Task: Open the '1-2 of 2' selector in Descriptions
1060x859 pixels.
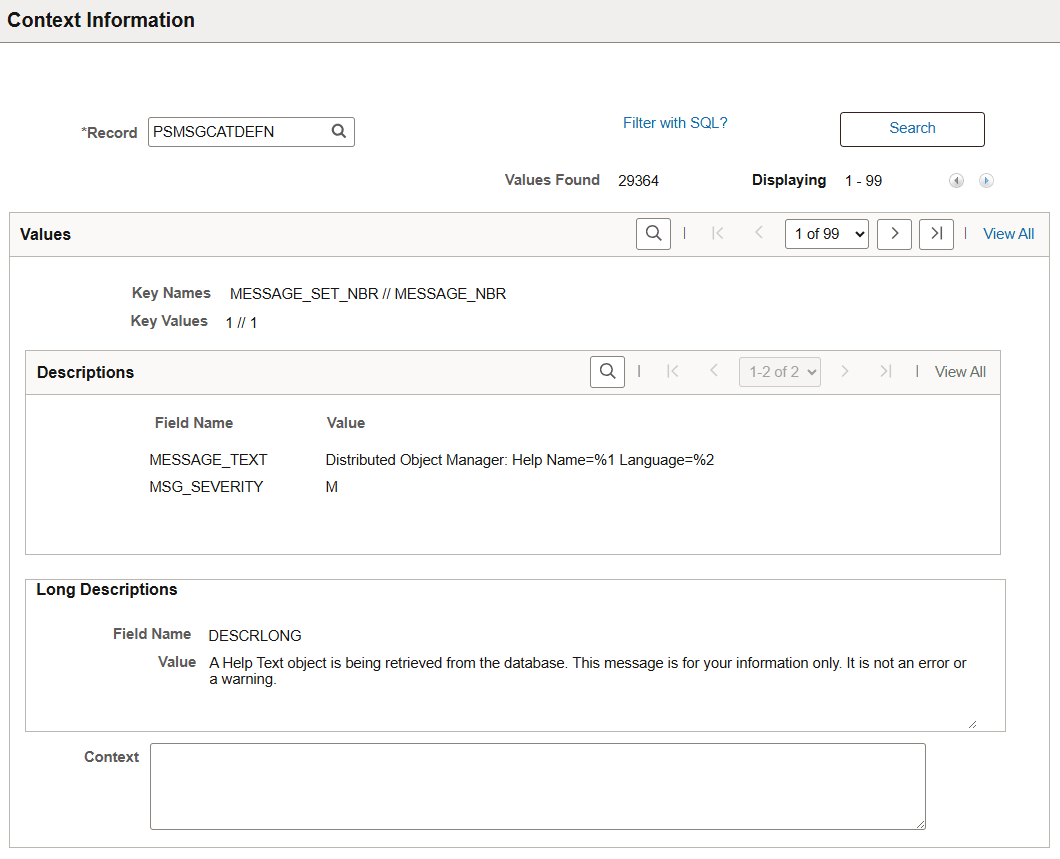Action: pyautogui.click(x=779, y=371)
